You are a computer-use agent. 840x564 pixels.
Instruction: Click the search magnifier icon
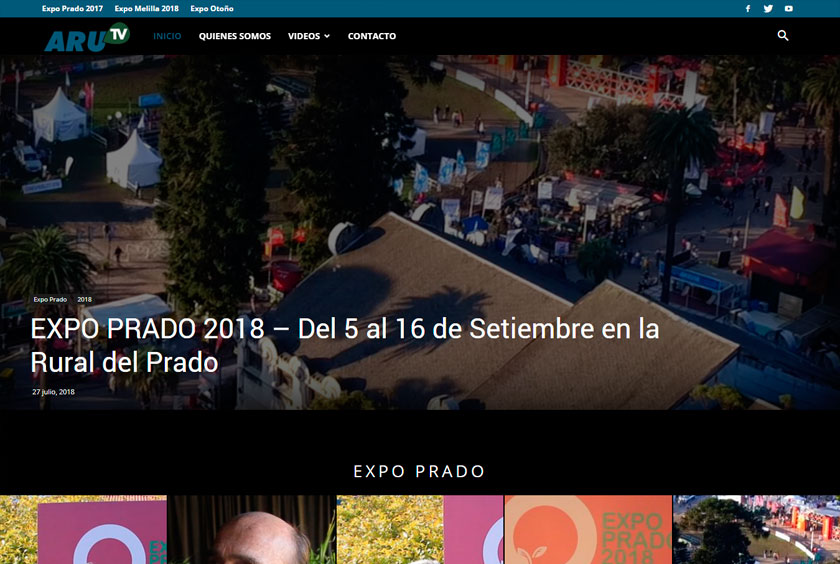coord(783,35)
